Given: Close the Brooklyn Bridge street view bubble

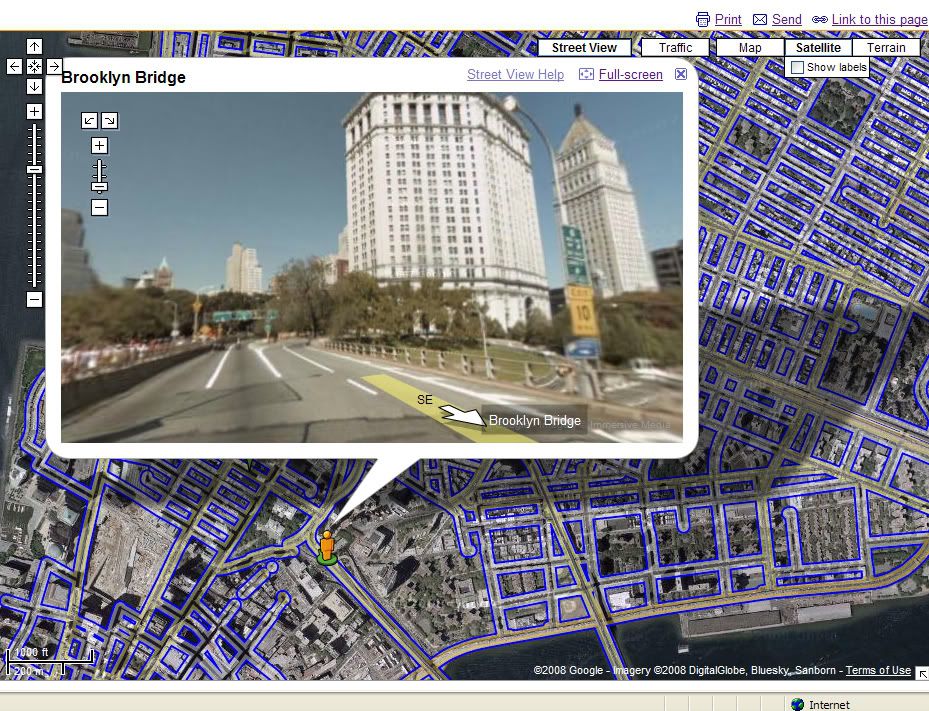Looking at the screenshot, I should tap(681, 74).
